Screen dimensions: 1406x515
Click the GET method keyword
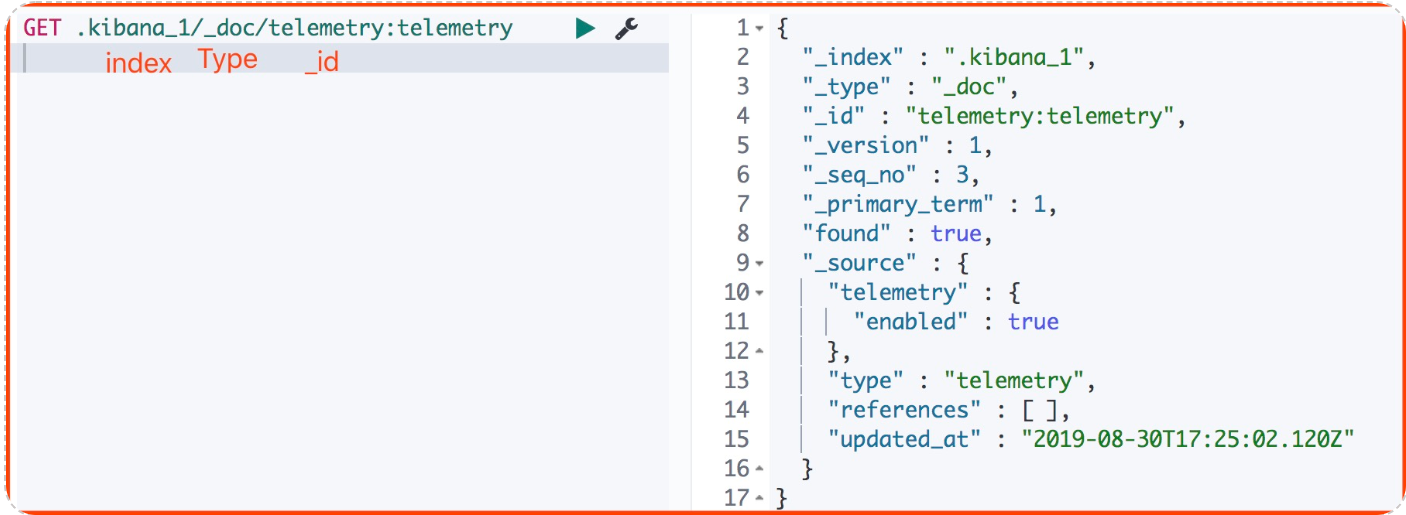click(42, 28)
